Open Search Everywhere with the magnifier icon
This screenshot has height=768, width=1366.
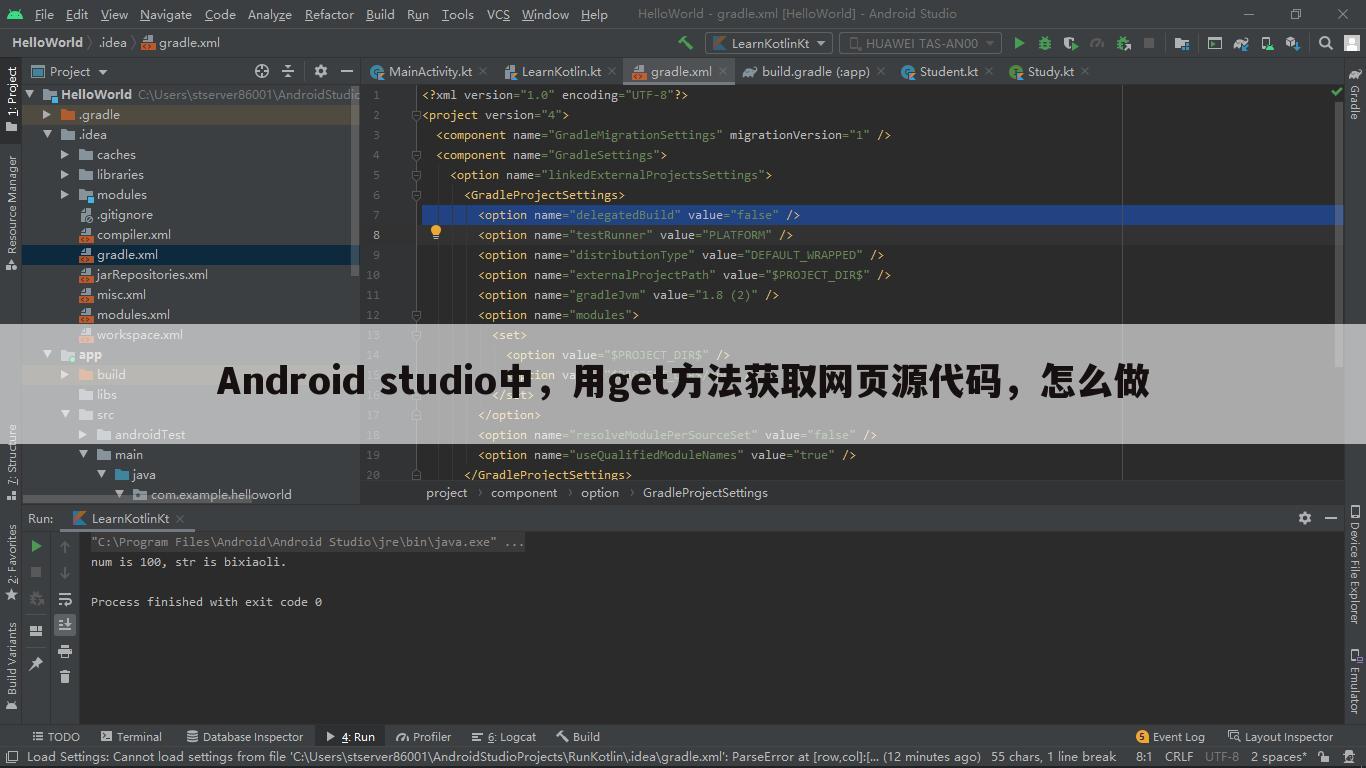click(1326, 43)
